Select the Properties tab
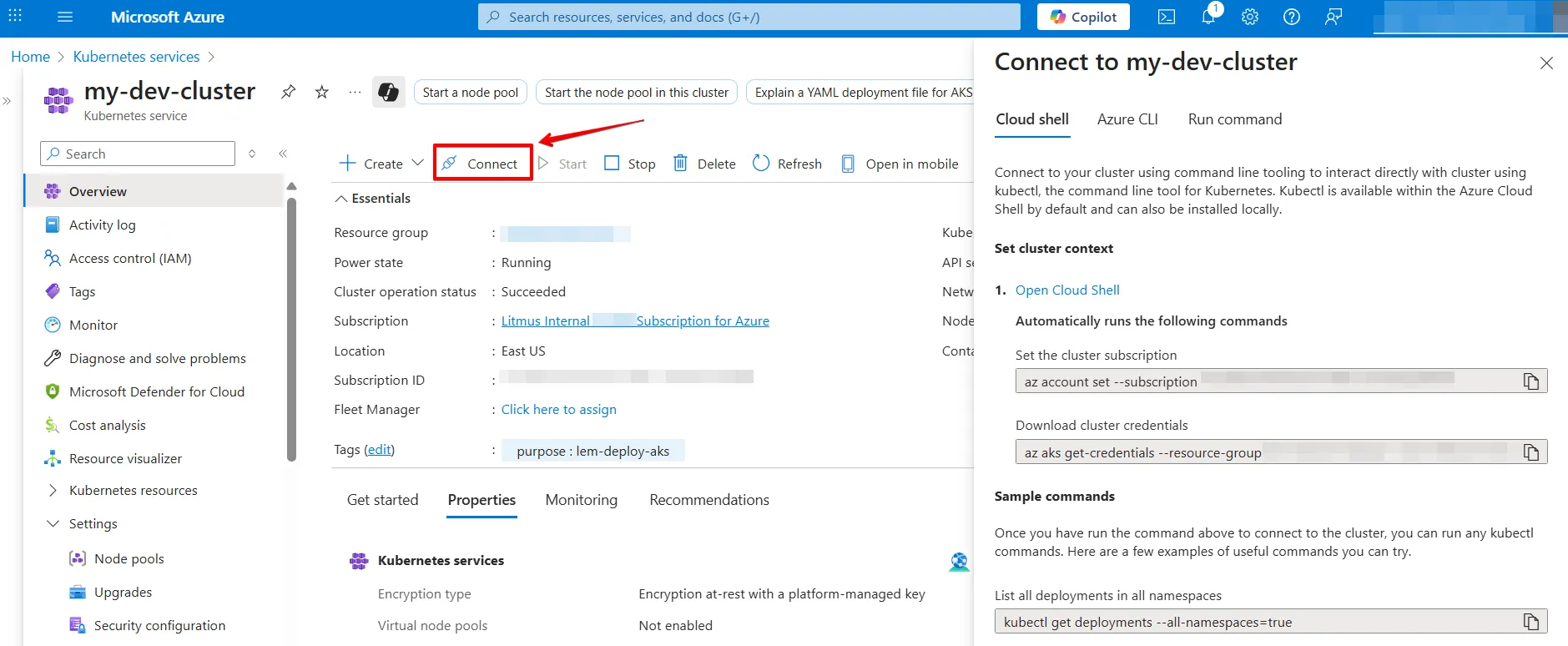 (481, 500)
